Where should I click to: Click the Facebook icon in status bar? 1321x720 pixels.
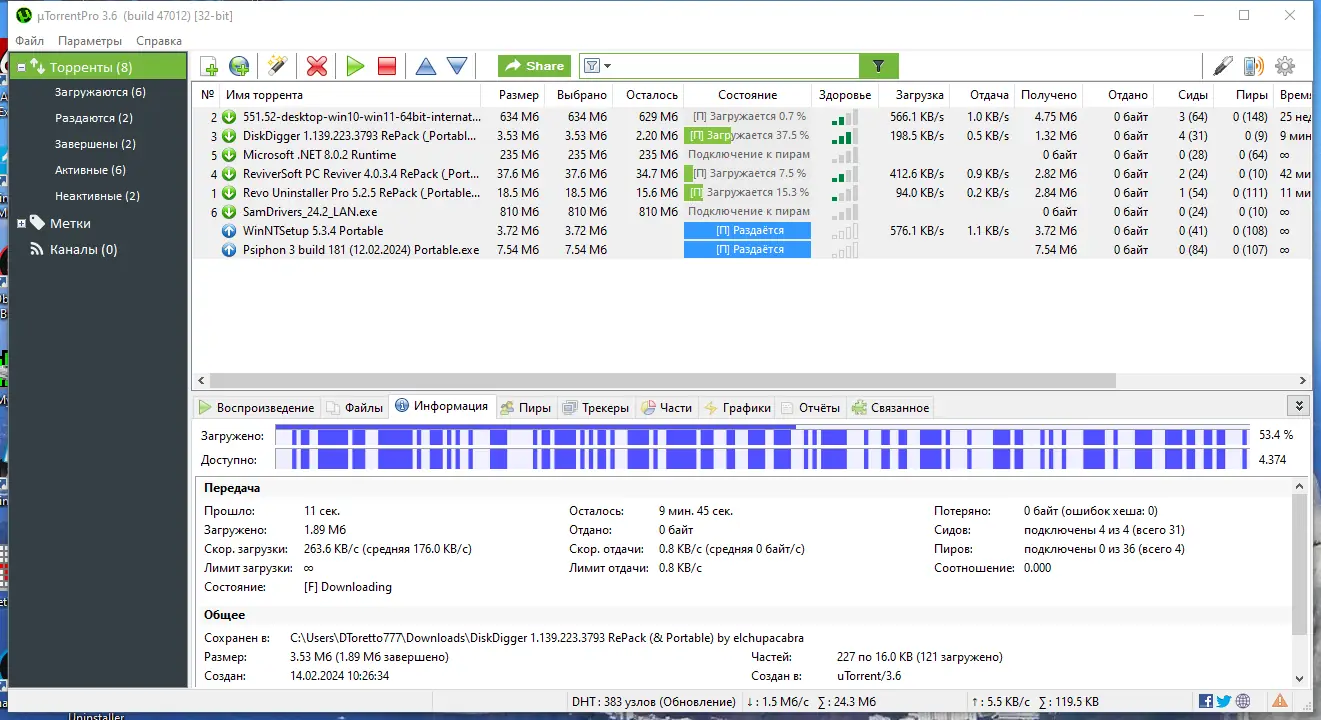tap(1206, 701)
